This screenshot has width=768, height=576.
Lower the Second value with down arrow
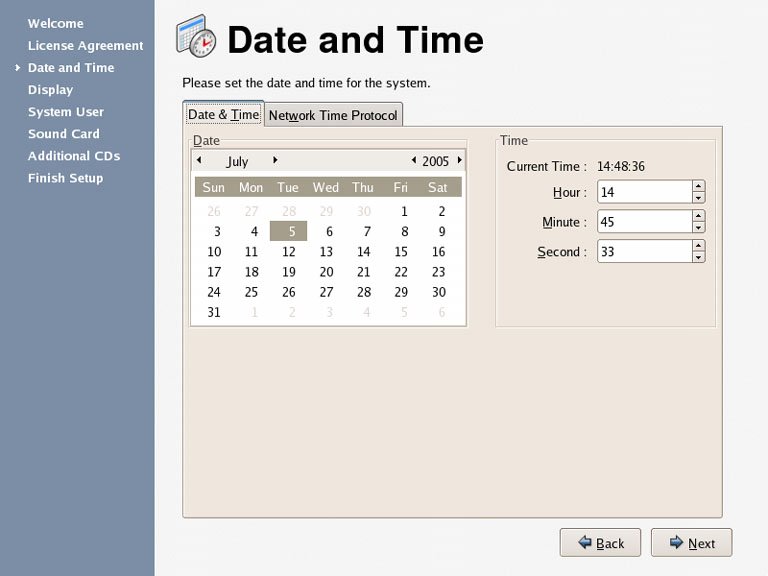click(x=698, y=258)
